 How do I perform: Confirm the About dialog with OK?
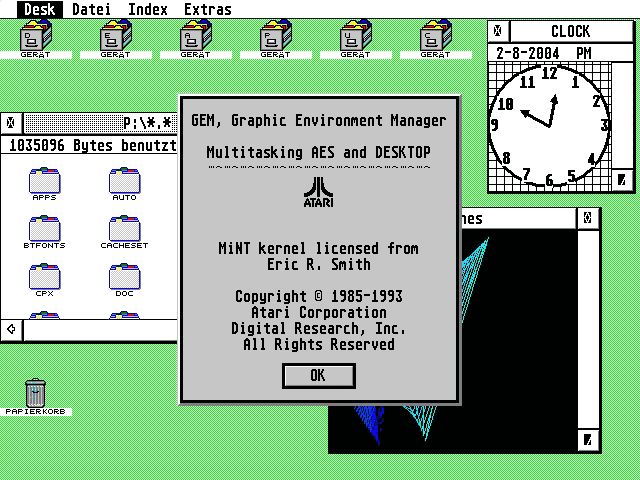[x=318, y=376]
